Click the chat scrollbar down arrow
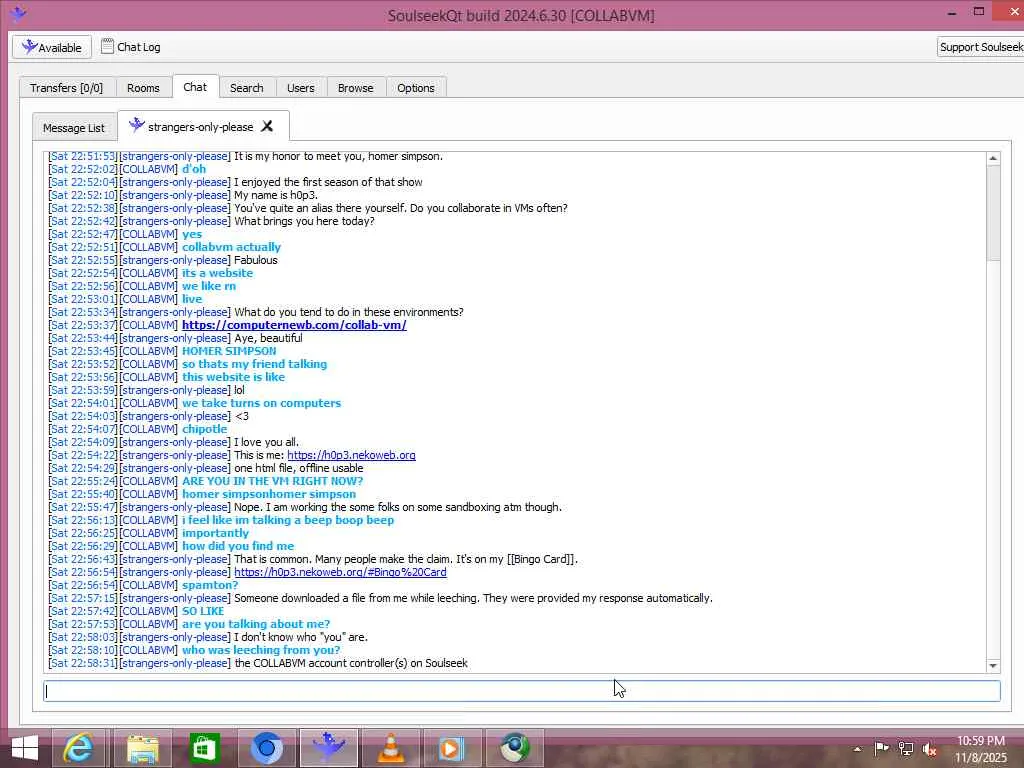Screen dimensions: 1024x768 [x=993, y=665]
